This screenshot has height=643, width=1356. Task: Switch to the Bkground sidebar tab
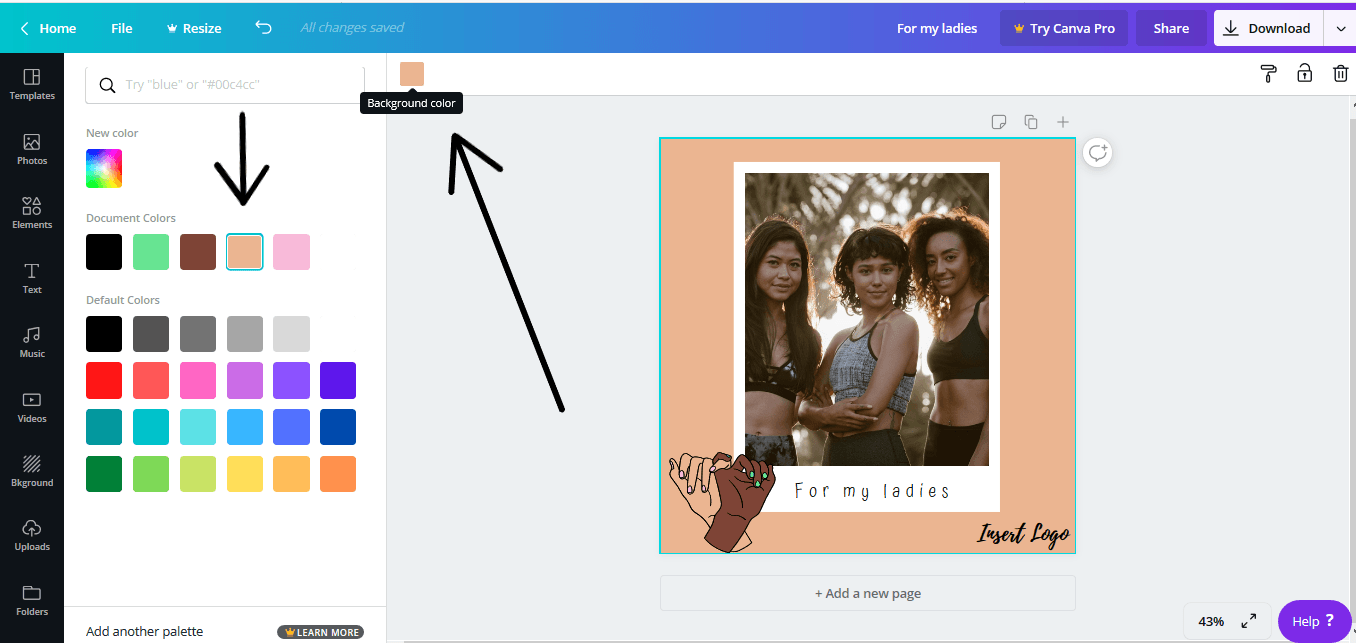[x=32, y=470]
